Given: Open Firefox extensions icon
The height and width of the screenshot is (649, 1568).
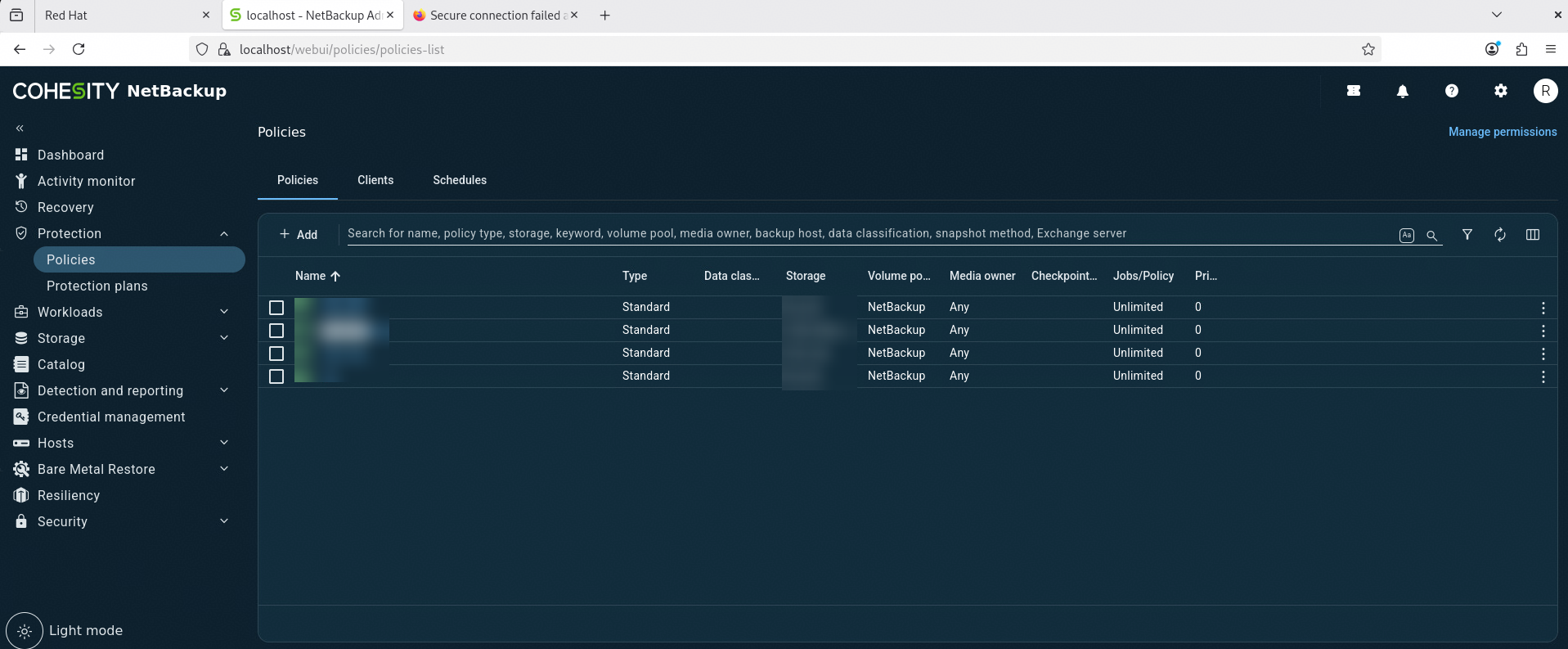Looking at the screenshot, I should tap(1521, 49).
